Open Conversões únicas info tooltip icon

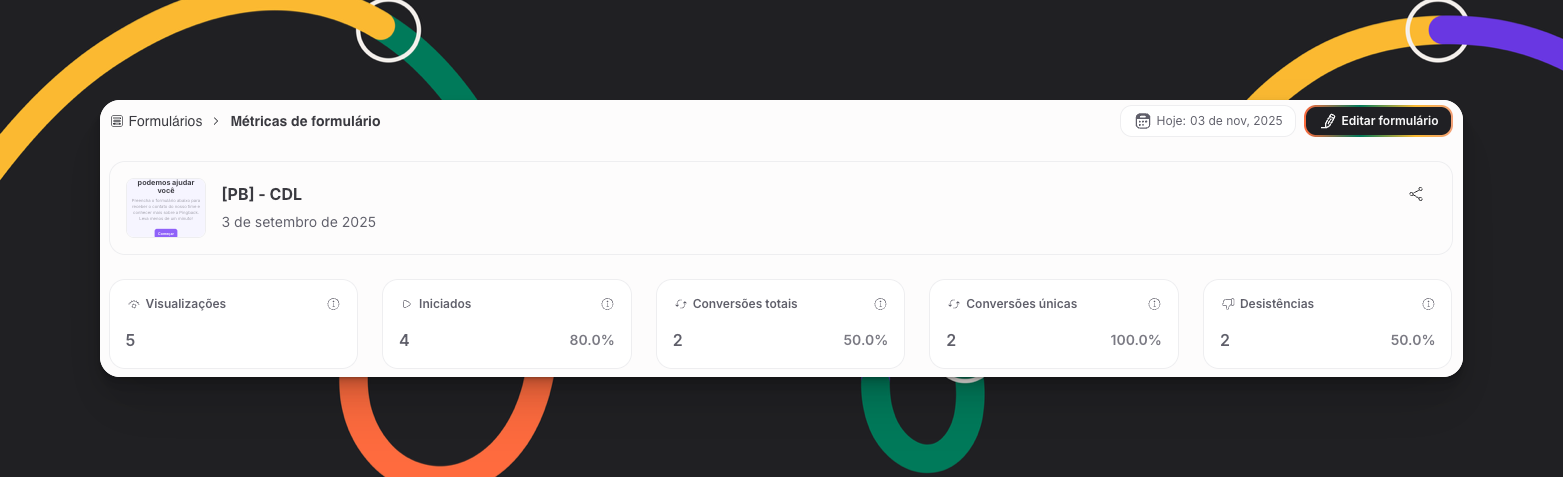1154,304
